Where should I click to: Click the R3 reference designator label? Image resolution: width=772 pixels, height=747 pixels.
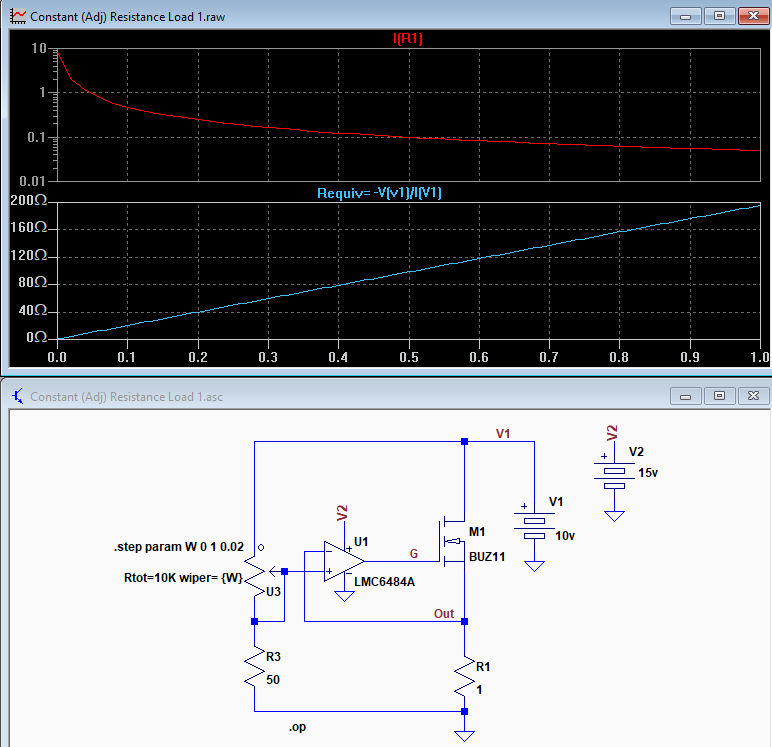pos(273,656)
